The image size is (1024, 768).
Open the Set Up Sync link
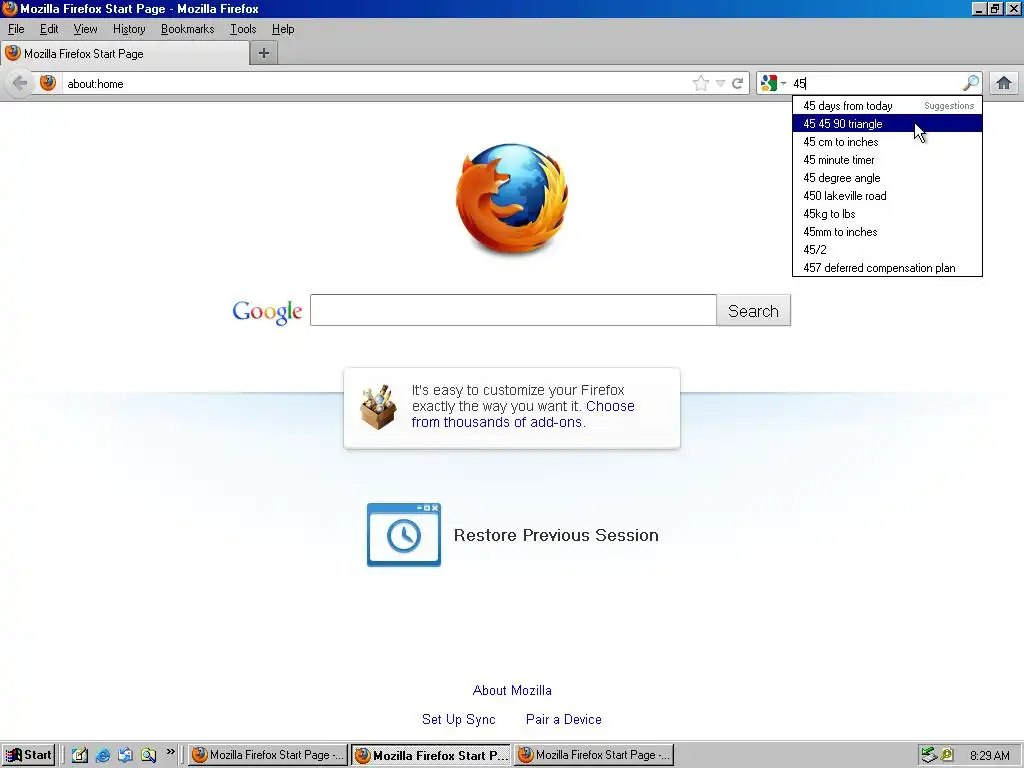point(458,719)
